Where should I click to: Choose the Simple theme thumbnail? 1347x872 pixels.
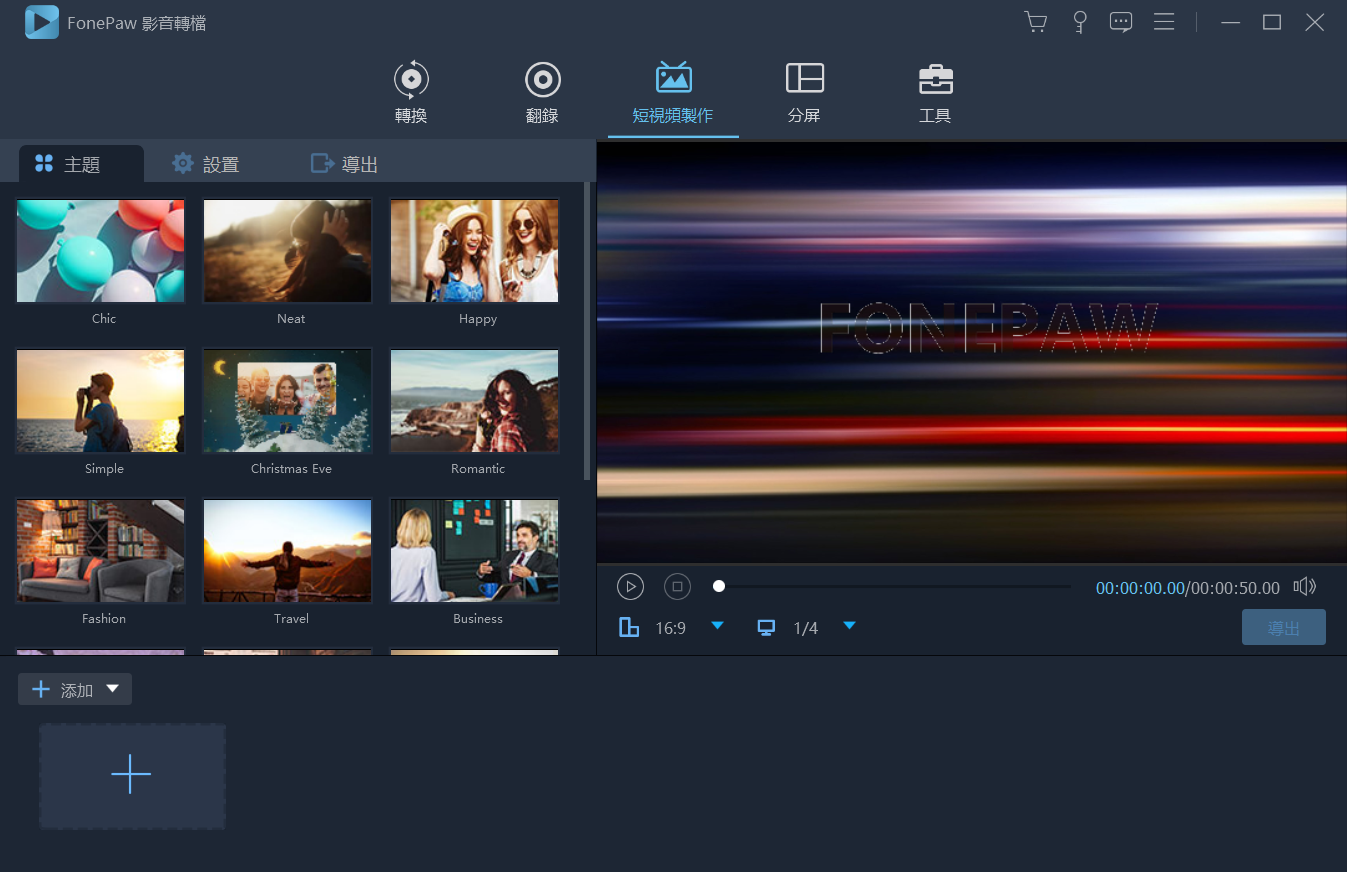click(101, 401)
